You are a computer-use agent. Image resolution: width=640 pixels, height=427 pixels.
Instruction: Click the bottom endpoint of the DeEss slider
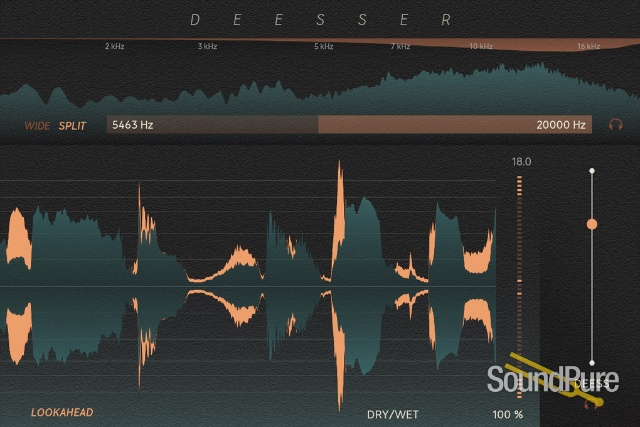[x=592, y=363]
